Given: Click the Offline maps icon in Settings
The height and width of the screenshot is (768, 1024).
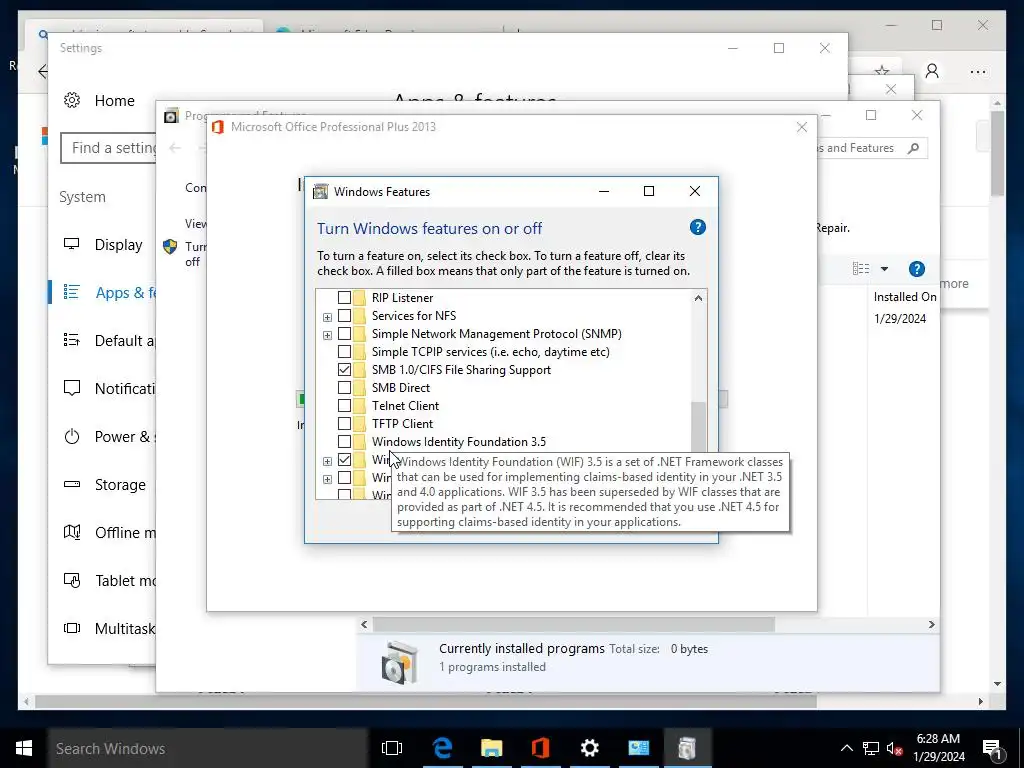Looking at the screenshot, I should point(72,532).
